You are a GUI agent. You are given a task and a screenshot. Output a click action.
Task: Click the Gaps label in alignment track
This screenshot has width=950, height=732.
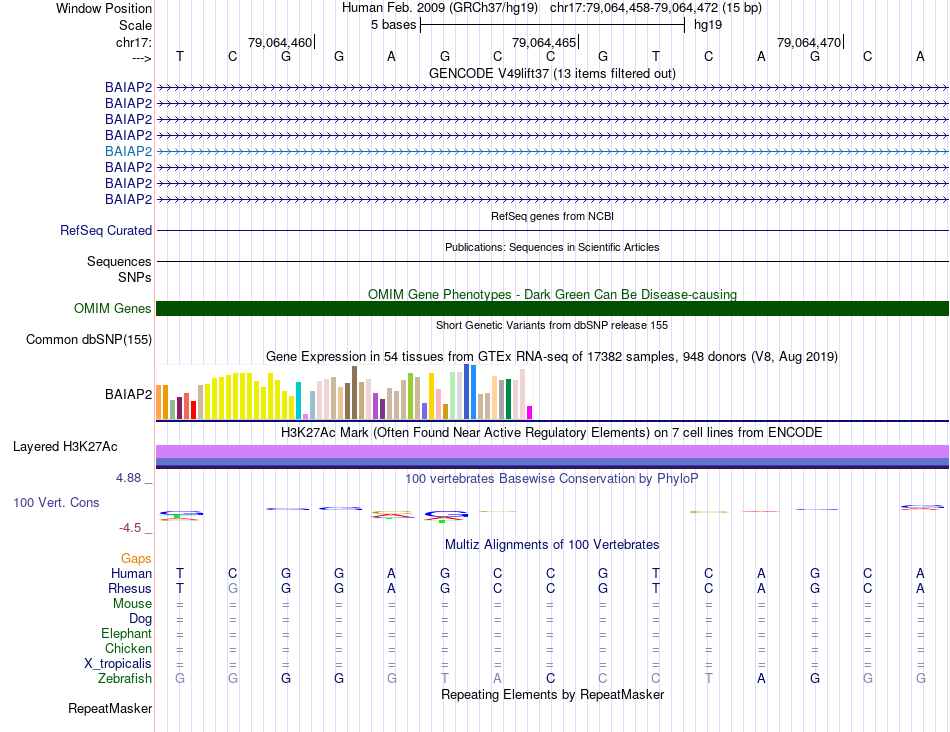point(136,558)
